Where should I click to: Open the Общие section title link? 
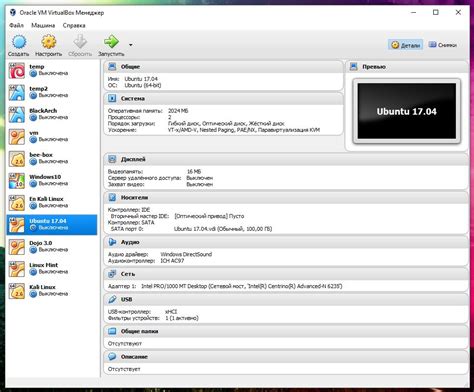pos(130,67)
